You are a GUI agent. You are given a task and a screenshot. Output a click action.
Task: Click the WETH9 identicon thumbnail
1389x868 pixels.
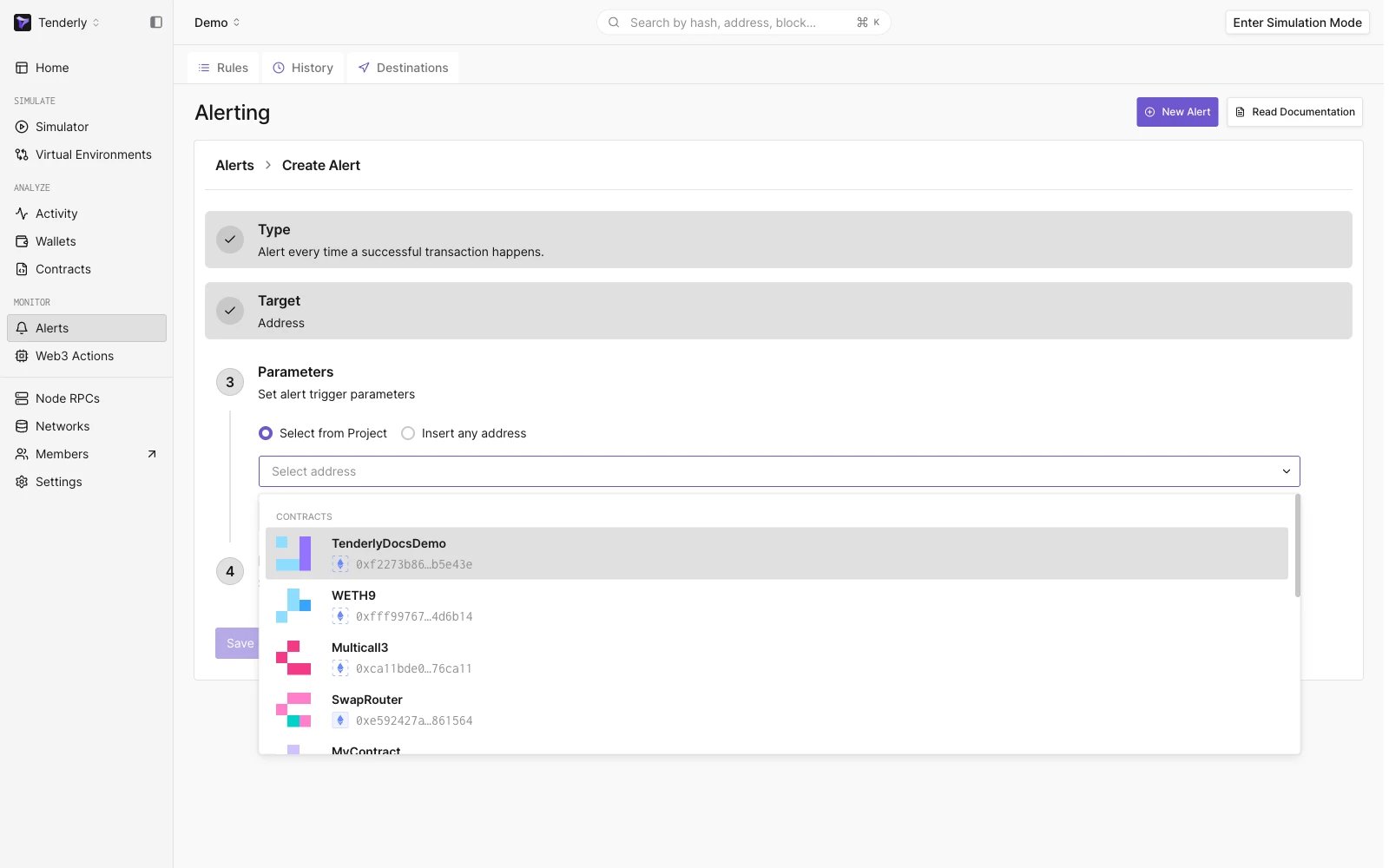coord(293,606)
